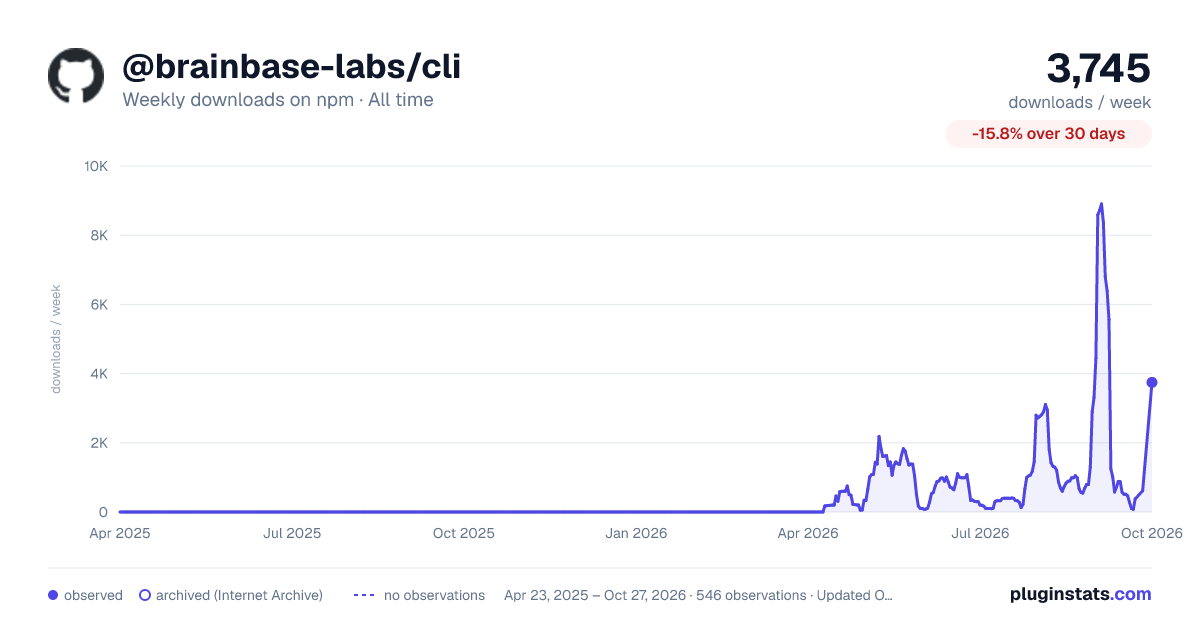Click the 'archived (Internet Archive)' legend text
Screen dimensions: 1200x630
[239, 595]
